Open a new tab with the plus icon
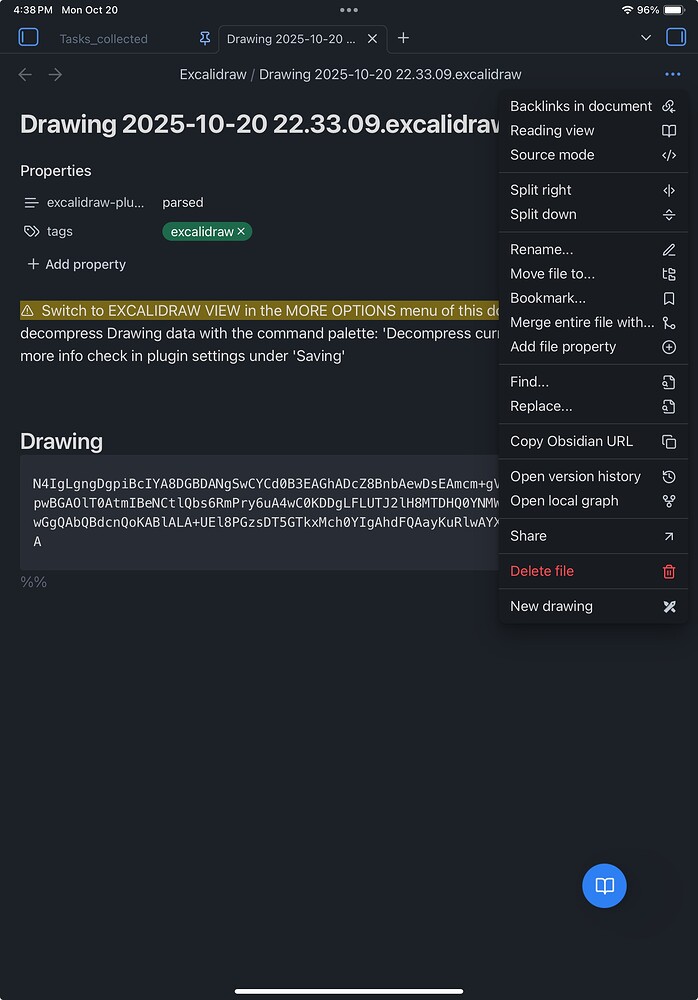The height and width of the screenshot is (1000, 698). pos(403,39)
